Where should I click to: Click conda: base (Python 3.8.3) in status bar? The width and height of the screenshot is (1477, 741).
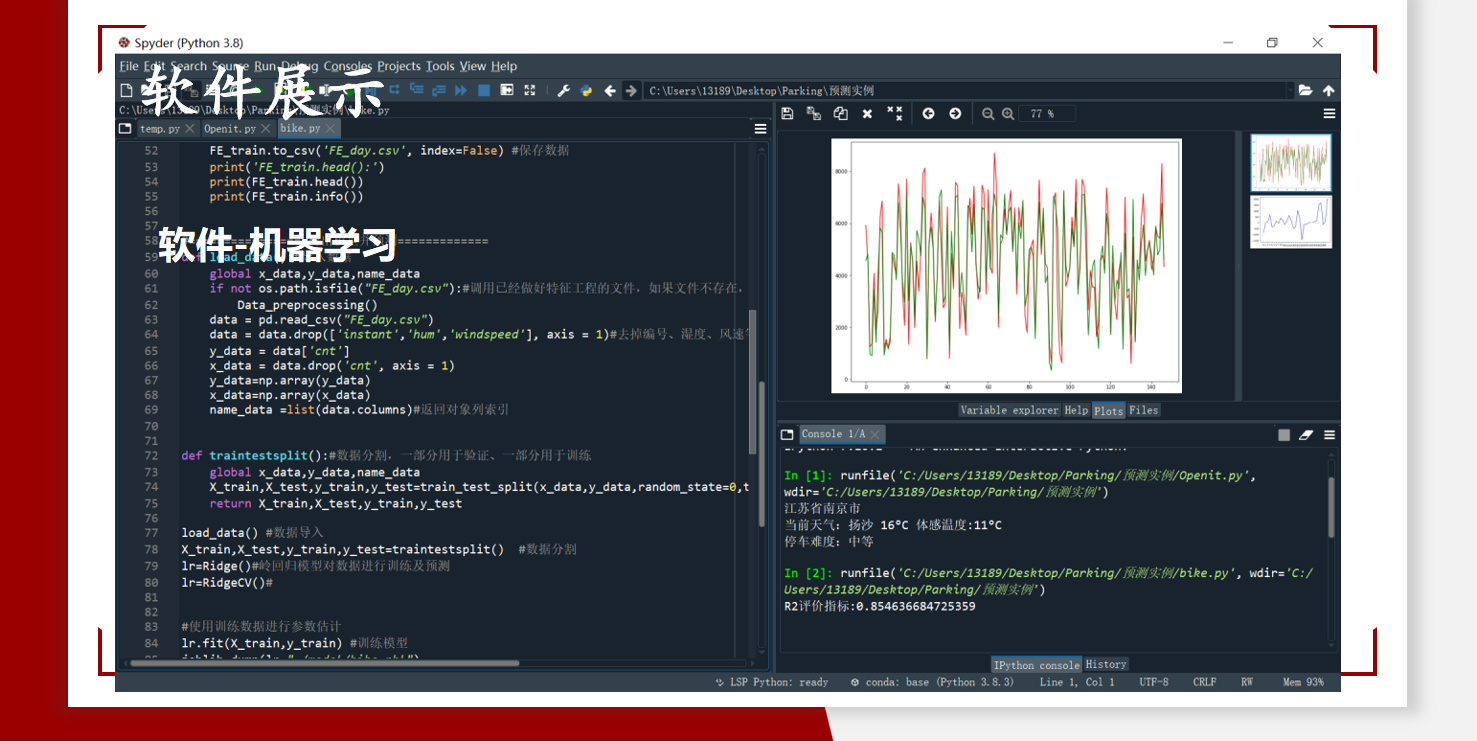(931, 682)
